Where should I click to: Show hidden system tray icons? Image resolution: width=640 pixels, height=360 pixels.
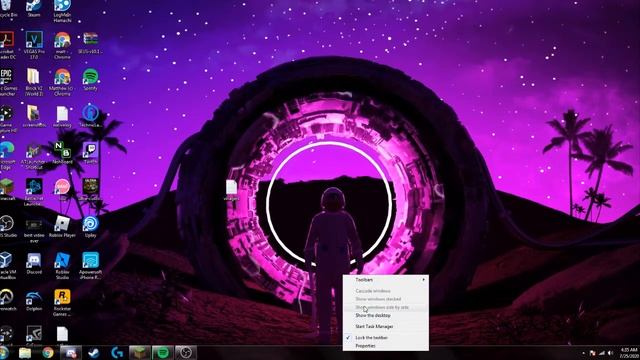[x=583, y=353]
